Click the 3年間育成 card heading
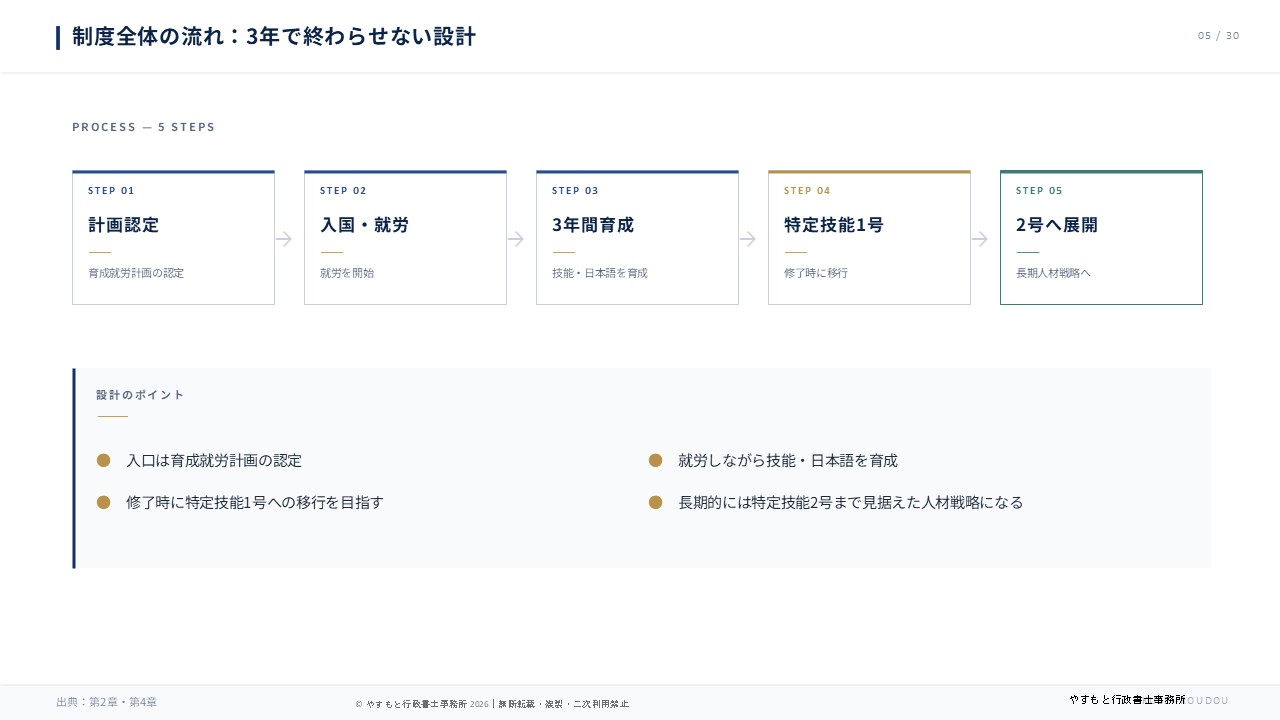 [x=593, y=225]
